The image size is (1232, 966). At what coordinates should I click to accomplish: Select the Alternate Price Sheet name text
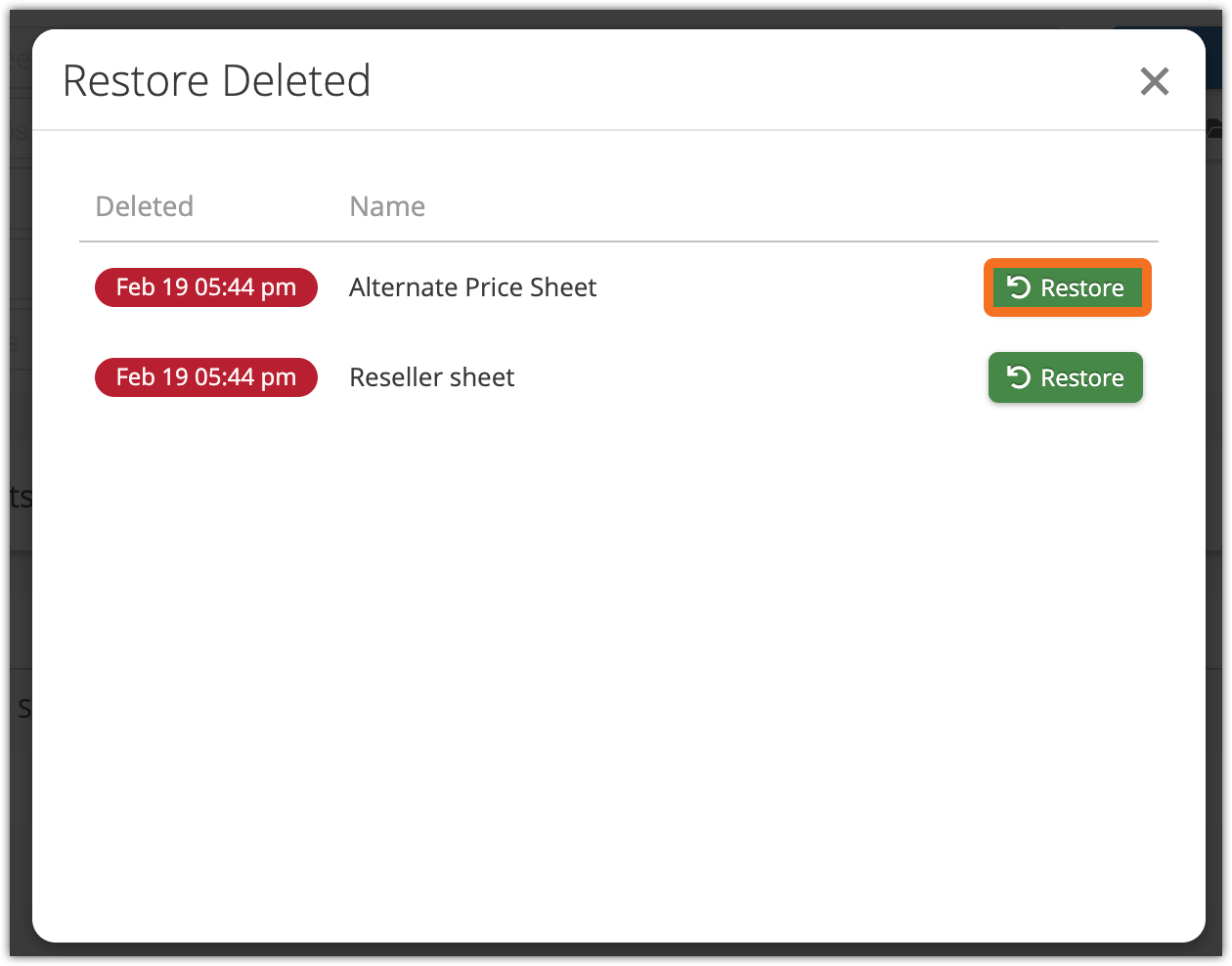point(472,287)
